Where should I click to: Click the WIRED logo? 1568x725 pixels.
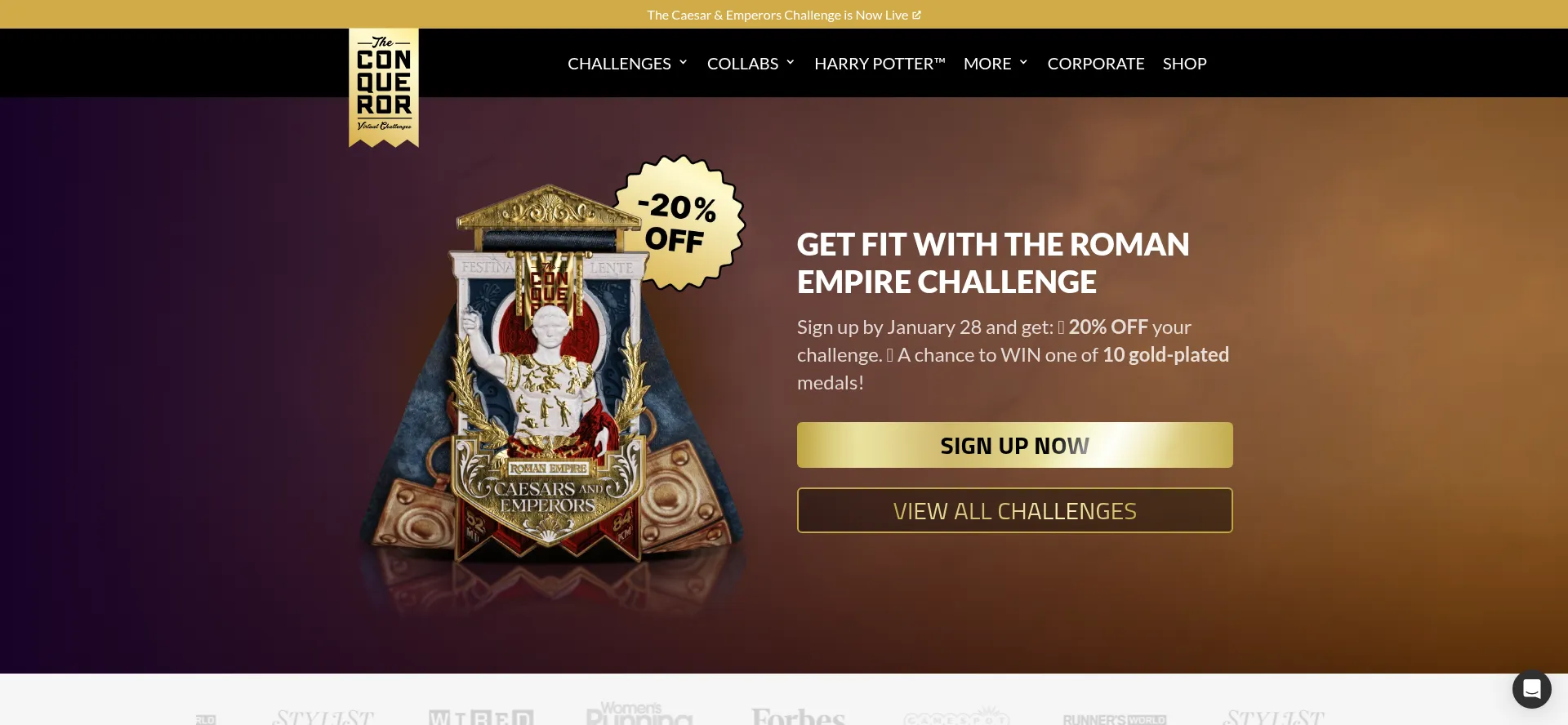[x=481, y=718]
